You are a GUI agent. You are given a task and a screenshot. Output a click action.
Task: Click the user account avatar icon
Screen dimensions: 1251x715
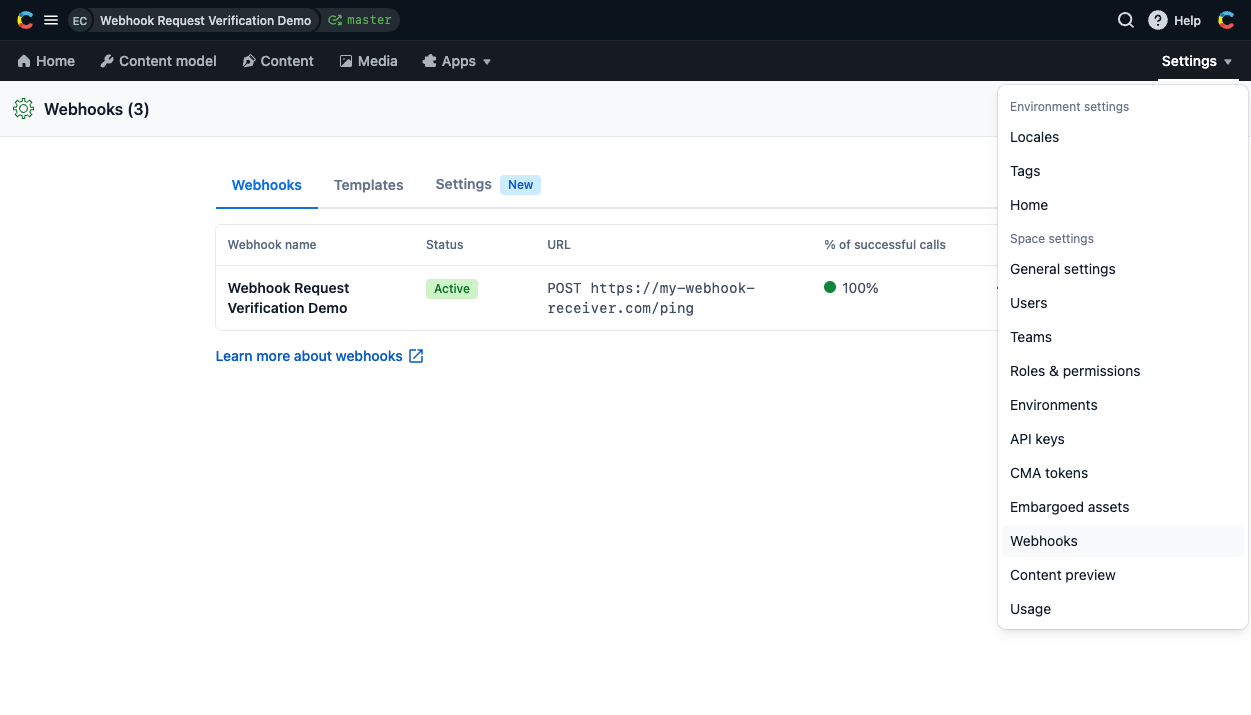tap(1226, 20)
